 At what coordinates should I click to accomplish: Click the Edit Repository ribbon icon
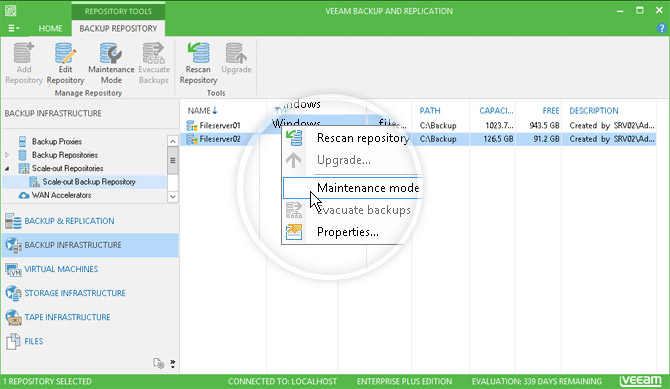click(x=65, y=63)
